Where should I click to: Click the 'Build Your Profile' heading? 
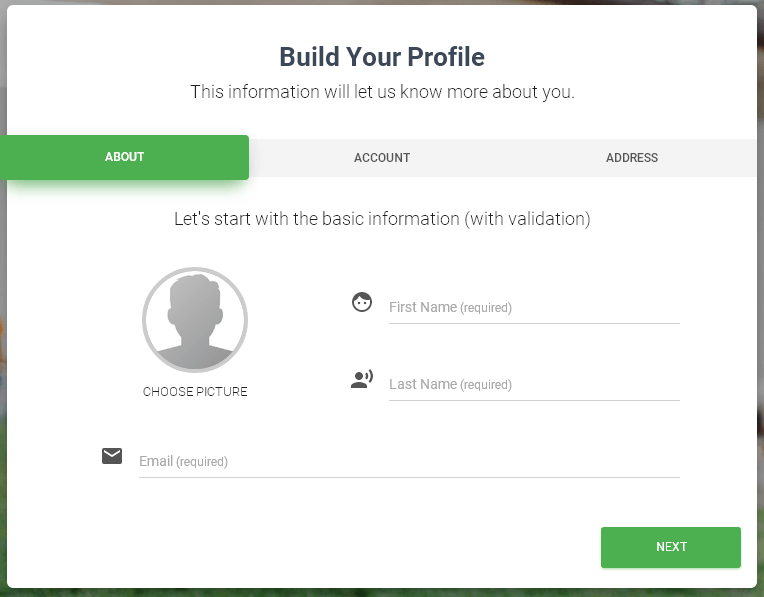point(382,57)
